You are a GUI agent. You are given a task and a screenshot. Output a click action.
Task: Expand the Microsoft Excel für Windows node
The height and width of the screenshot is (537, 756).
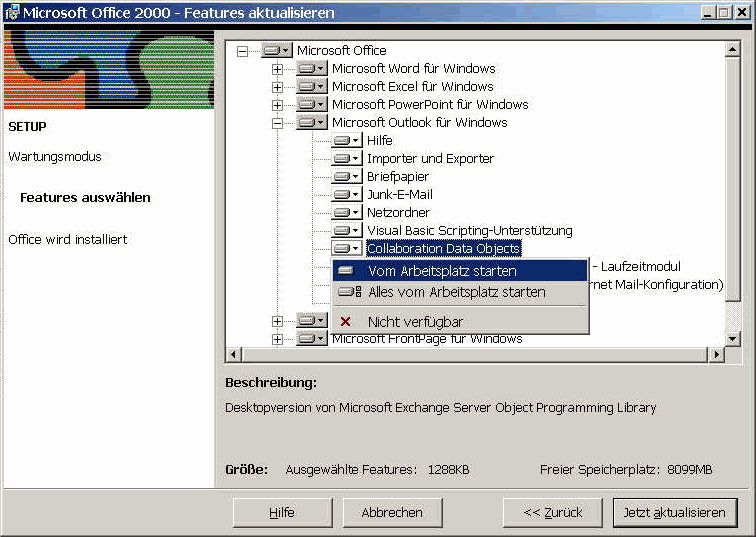[277, 87]
